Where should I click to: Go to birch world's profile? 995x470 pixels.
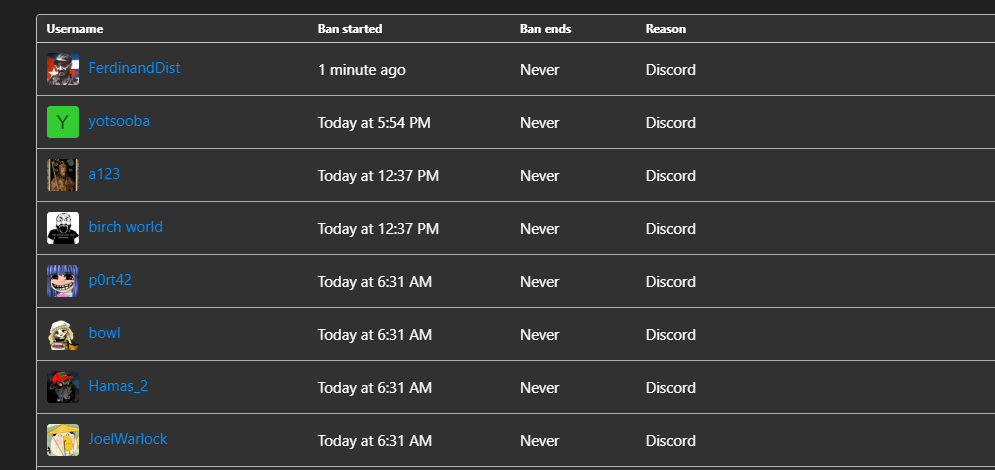[x=126, y=227]
